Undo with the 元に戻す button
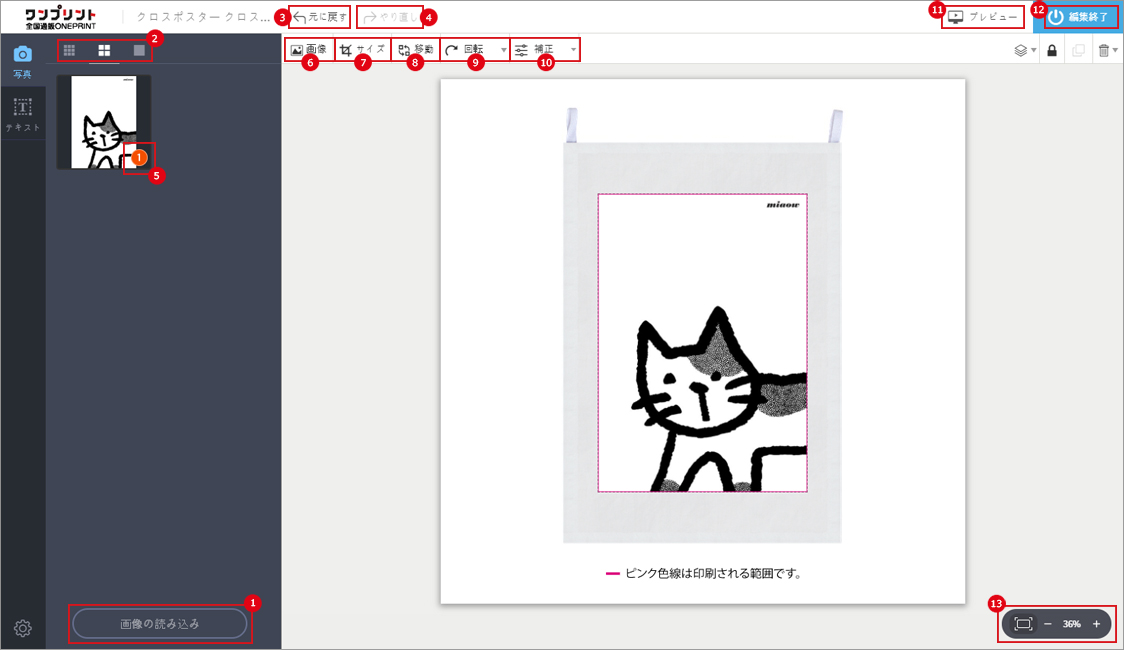 coord(320,17)
